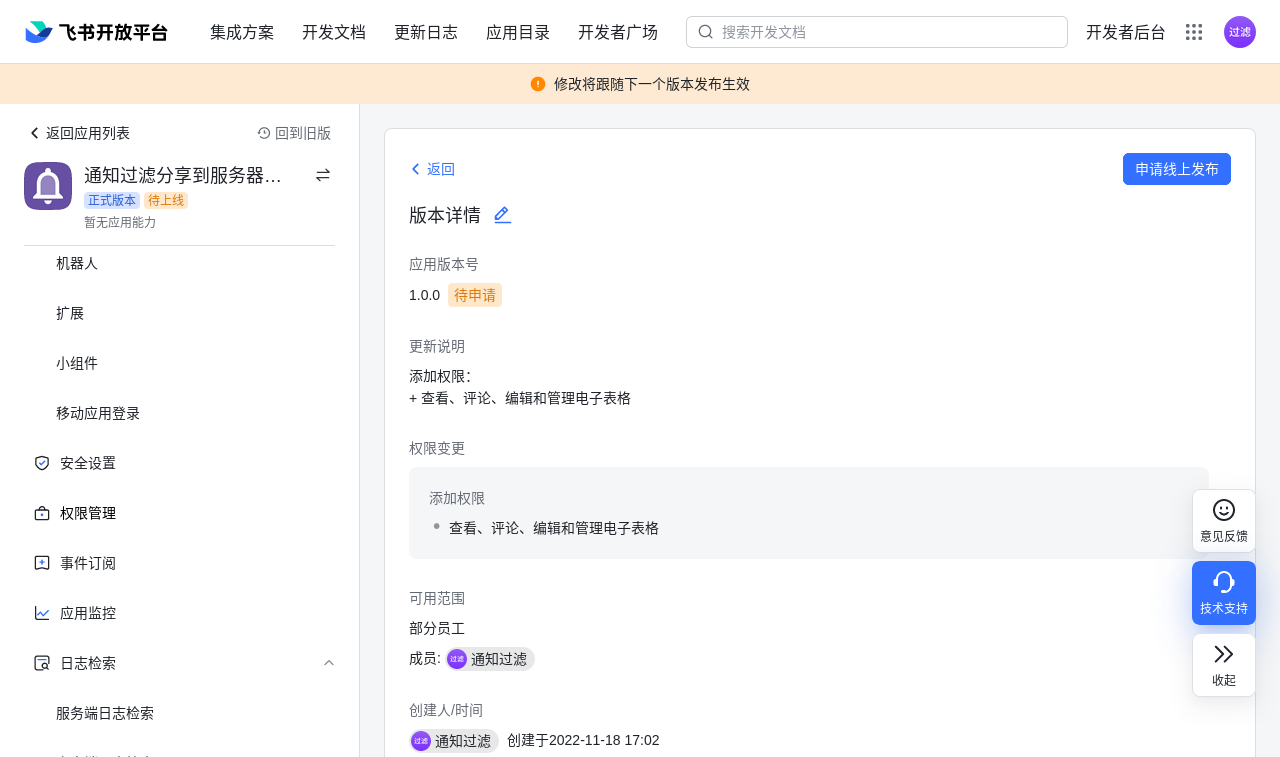Viewport: 1280px width, 757px height.
Task: Click version number 1.0.0
Action: point(424,295)
